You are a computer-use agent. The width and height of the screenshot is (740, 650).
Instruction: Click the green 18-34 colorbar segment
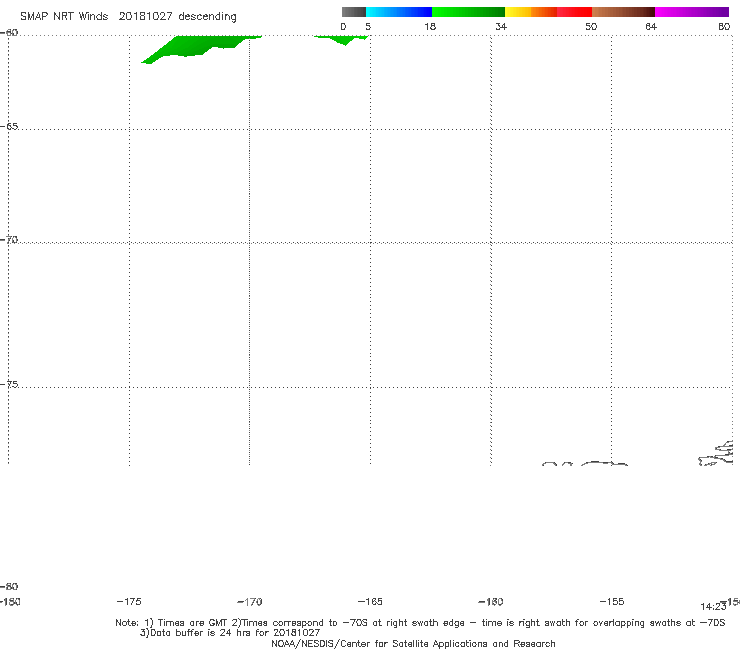(x=468, y=12)
